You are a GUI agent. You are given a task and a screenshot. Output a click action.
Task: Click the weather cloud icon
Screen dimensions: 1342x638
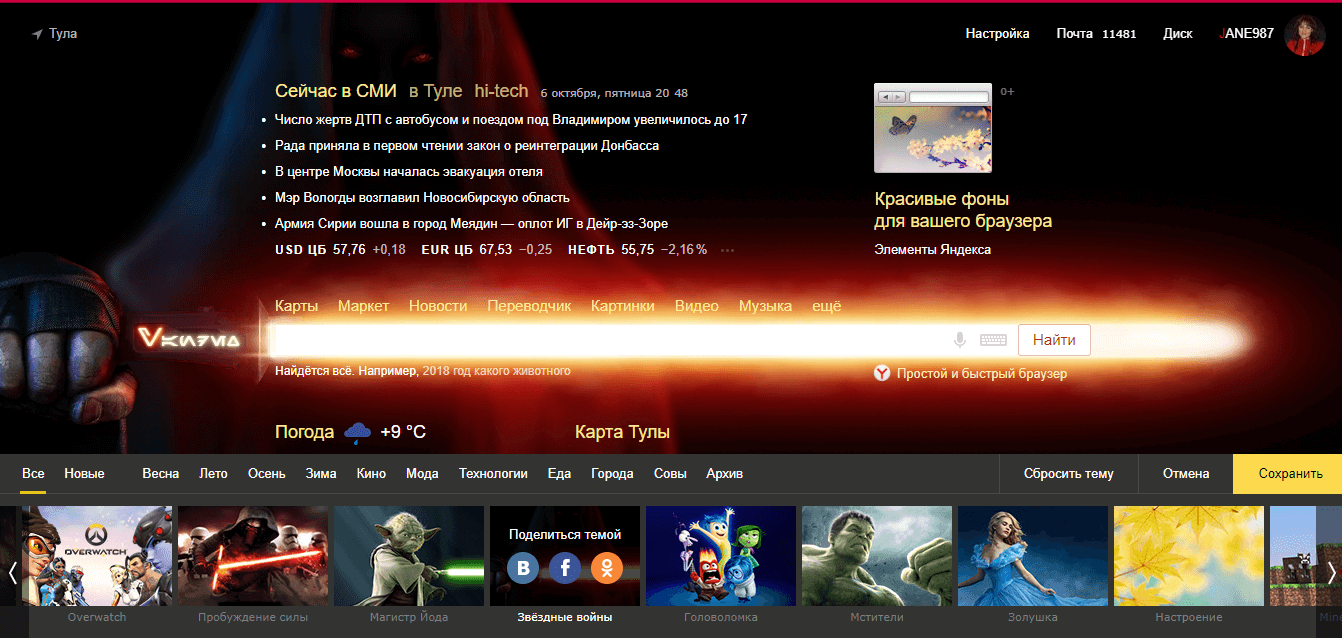click(357, 433)
